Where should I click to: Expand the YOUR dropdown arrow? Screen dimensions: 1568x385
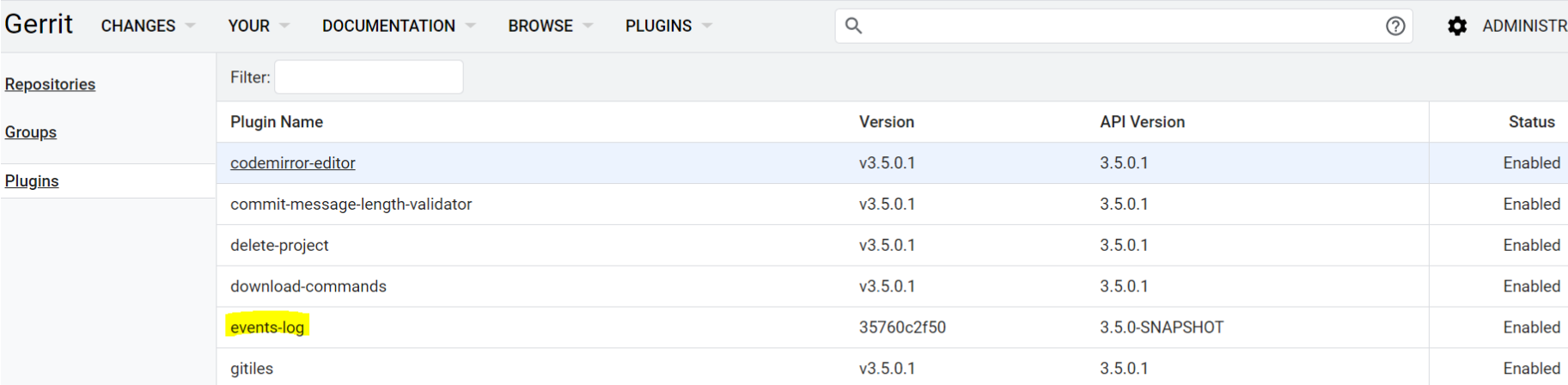(x=284, y=26)
